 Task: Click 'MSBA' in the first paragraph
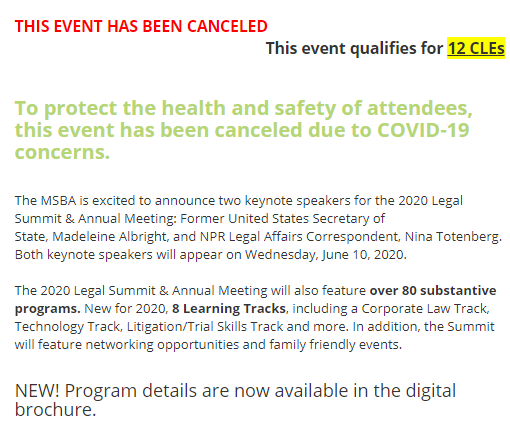pyautogui.click(x=58, y=201)
